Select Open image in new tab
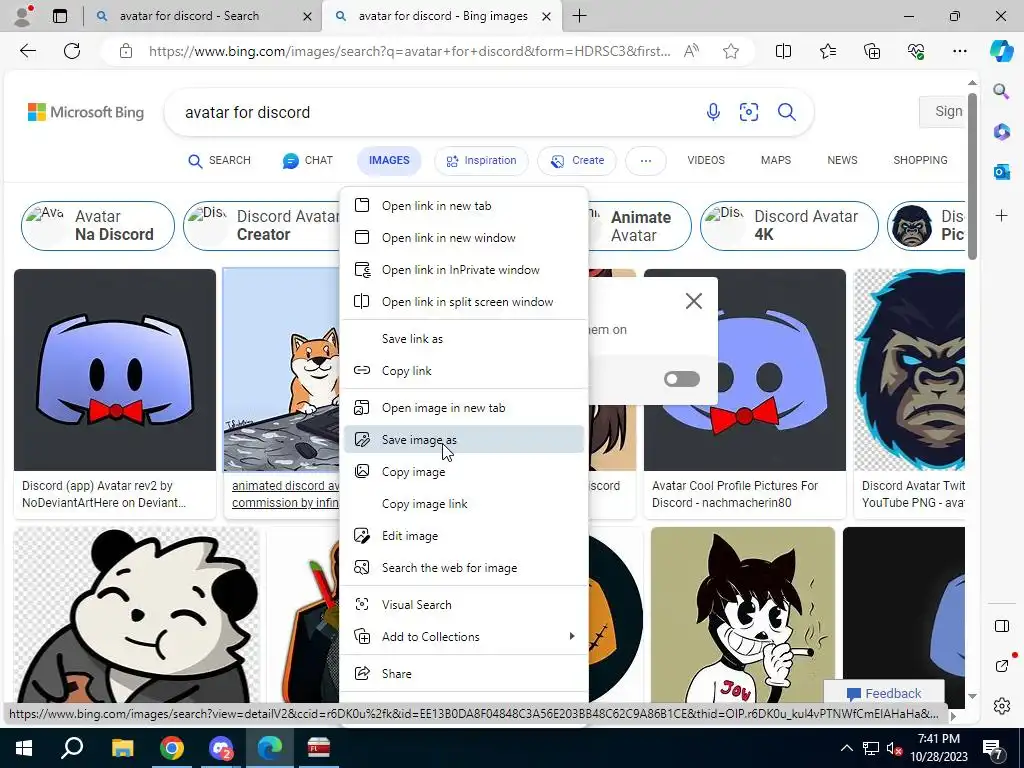1024x768 pixels. pos(464,408)
